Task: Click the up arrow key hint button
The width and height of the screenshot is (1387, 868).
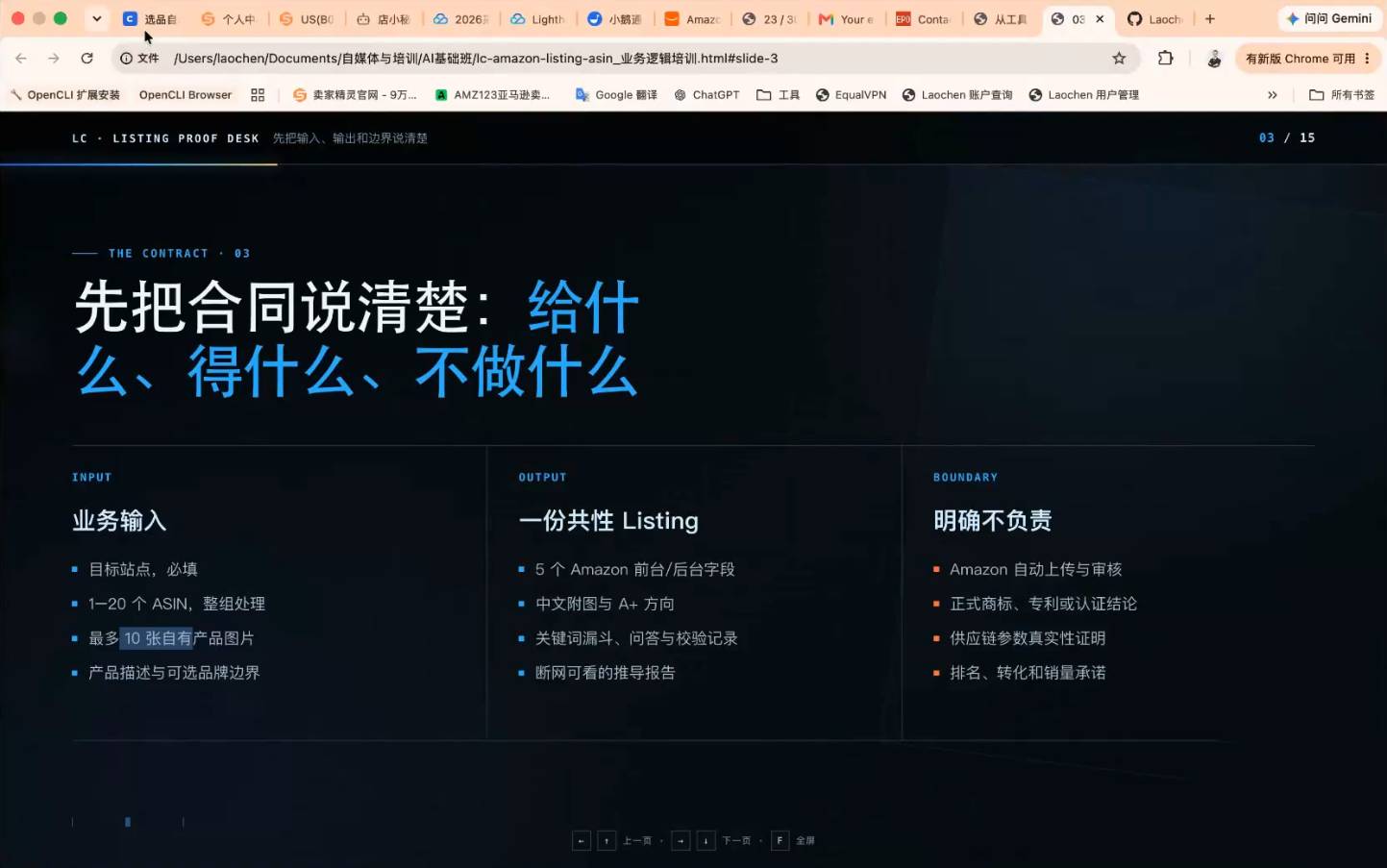Action: pos(607,841)
